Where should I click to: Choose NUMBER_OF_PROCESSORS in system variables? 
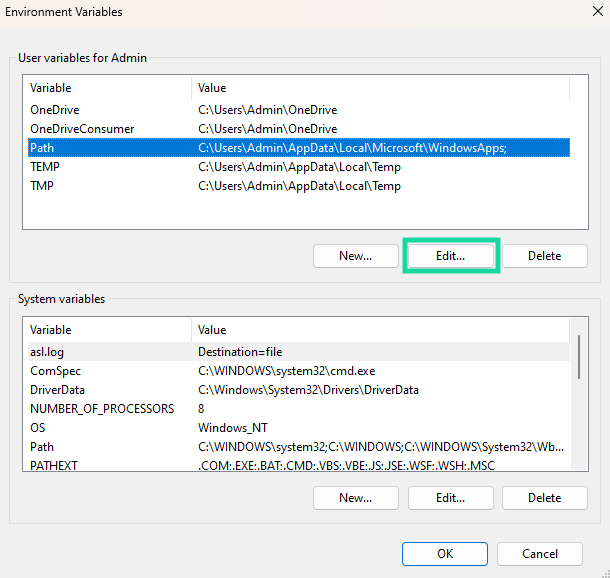pos(102,409)
